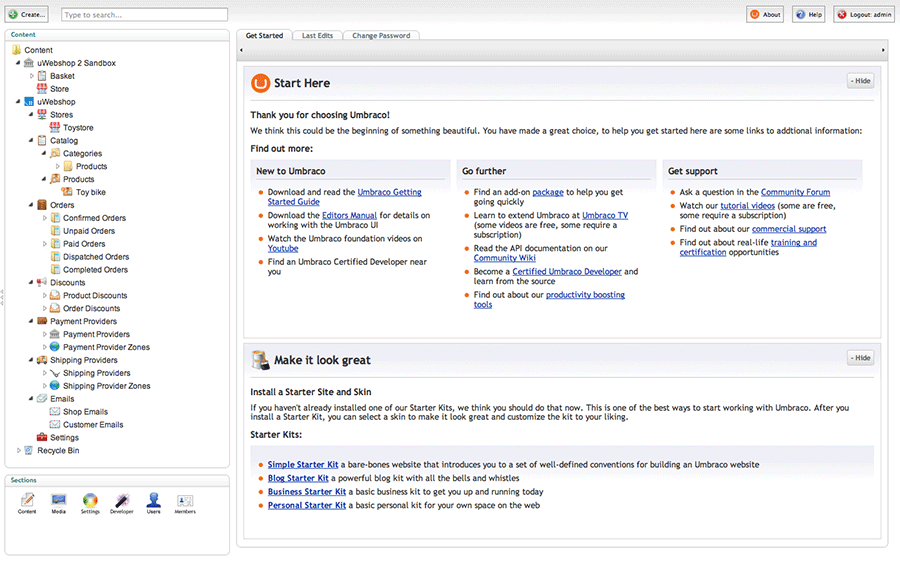Open the Blog Starter Kit link
Viewport: 900px width, 565px height.
298,478
